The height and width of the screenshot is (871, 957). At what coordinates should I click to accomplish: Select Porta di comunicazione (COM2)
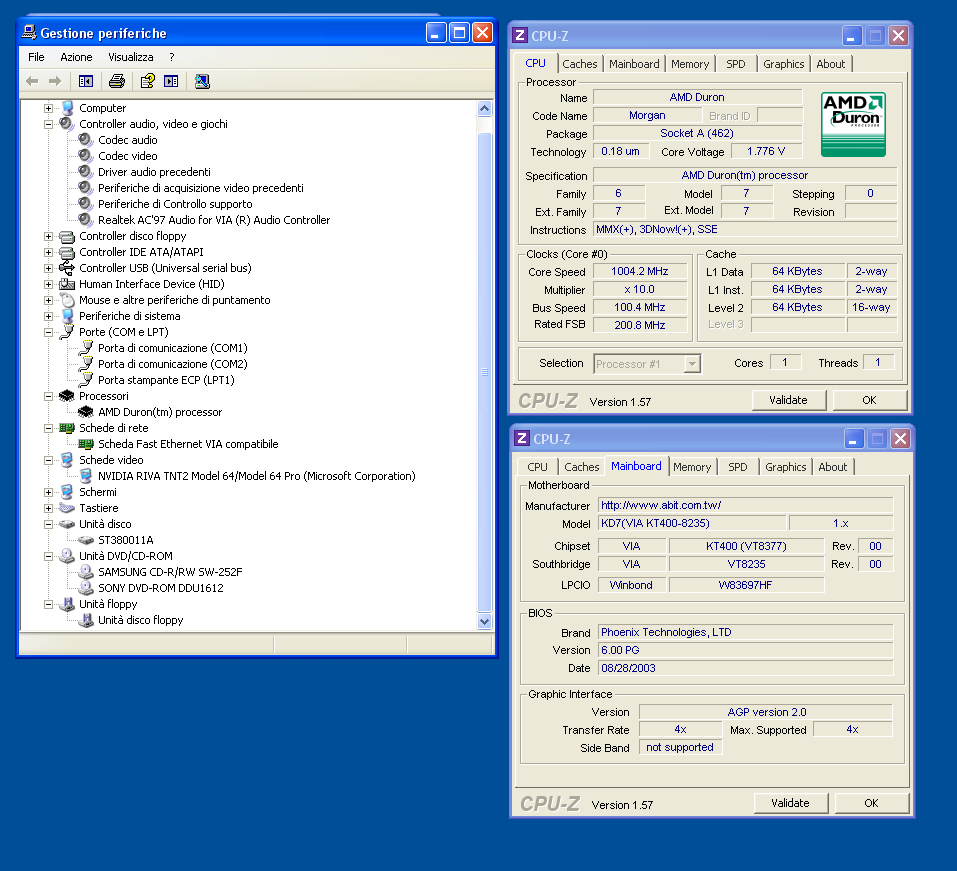[173, 364]
